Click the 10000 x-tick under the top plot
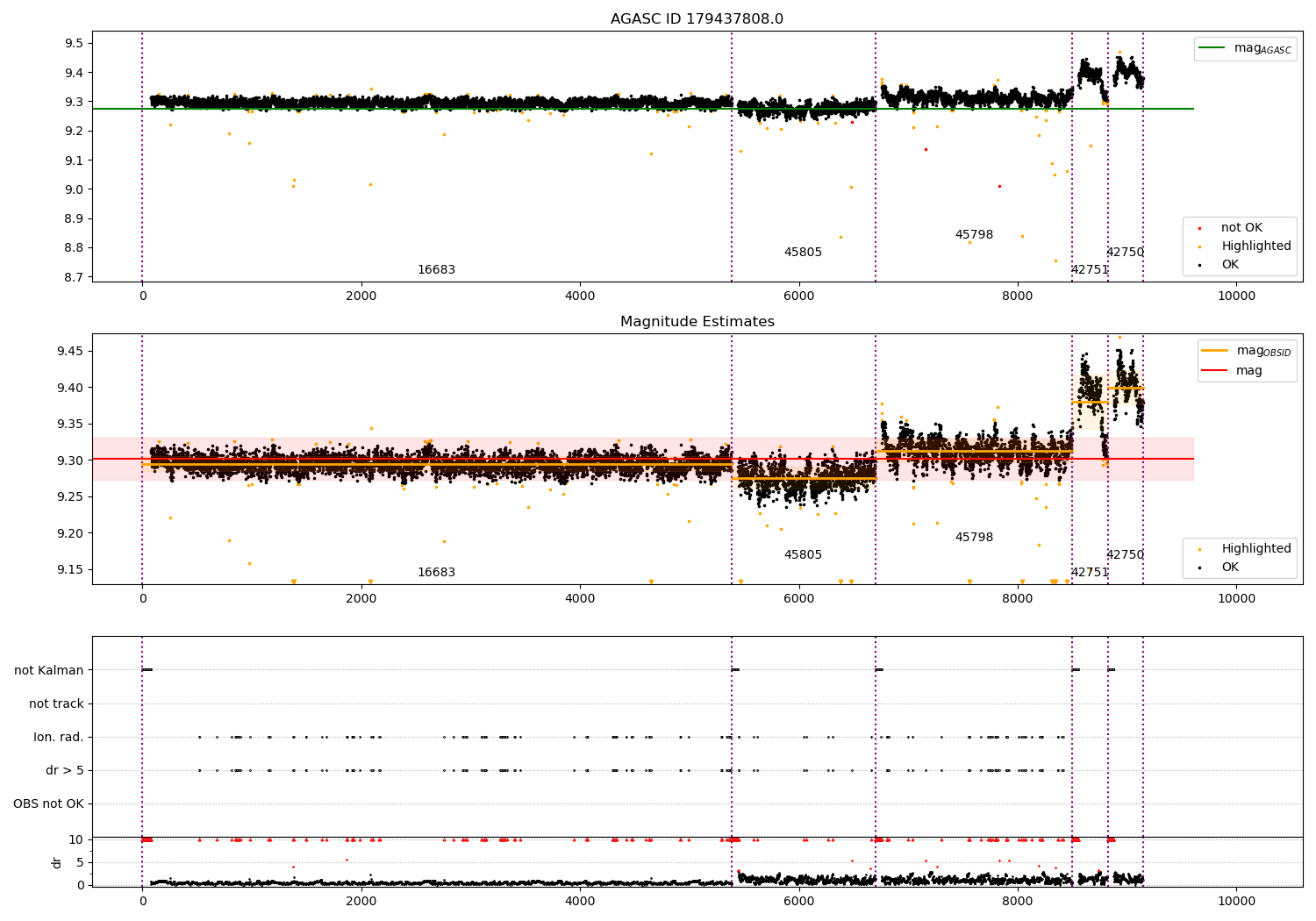 pos(1236,296)
